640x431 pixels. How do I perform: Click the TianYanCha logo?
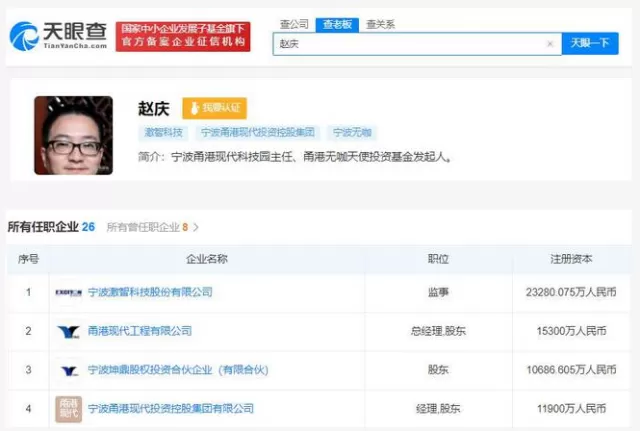point(58,36)
